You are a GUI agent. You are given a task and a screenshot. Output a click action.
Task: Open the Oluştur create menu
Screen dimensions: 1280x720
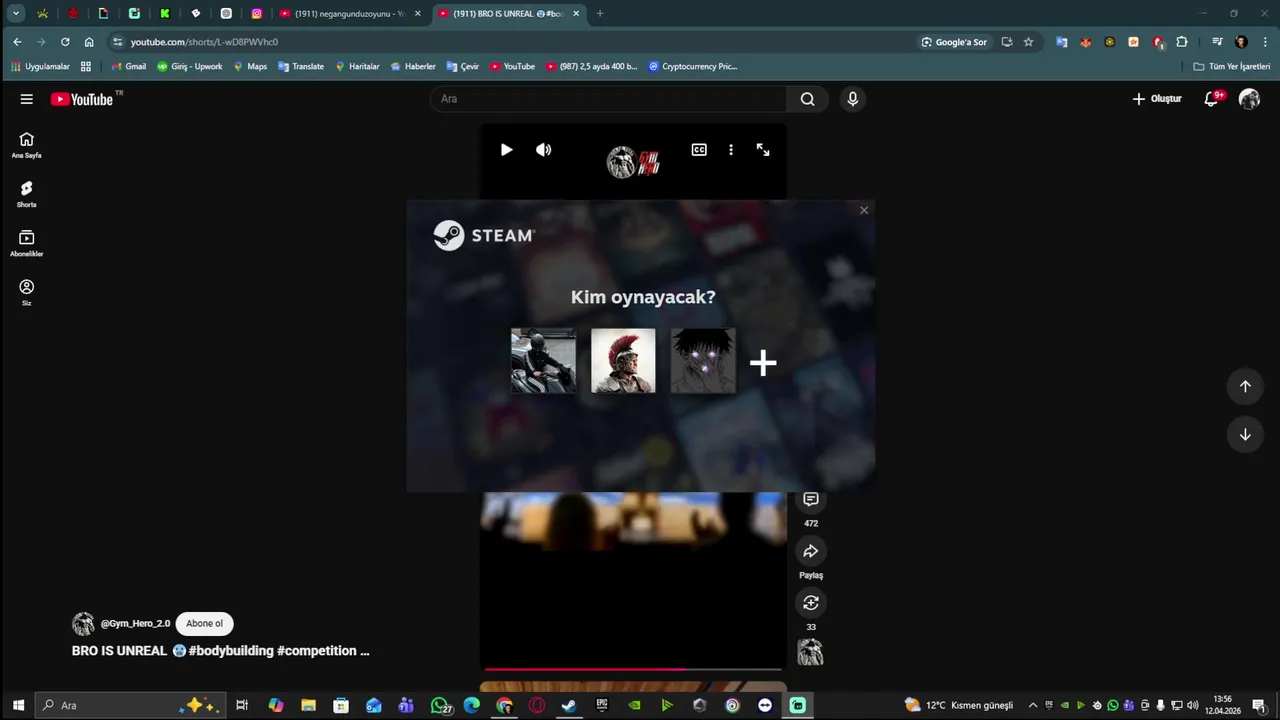(x=1157, y=99)
